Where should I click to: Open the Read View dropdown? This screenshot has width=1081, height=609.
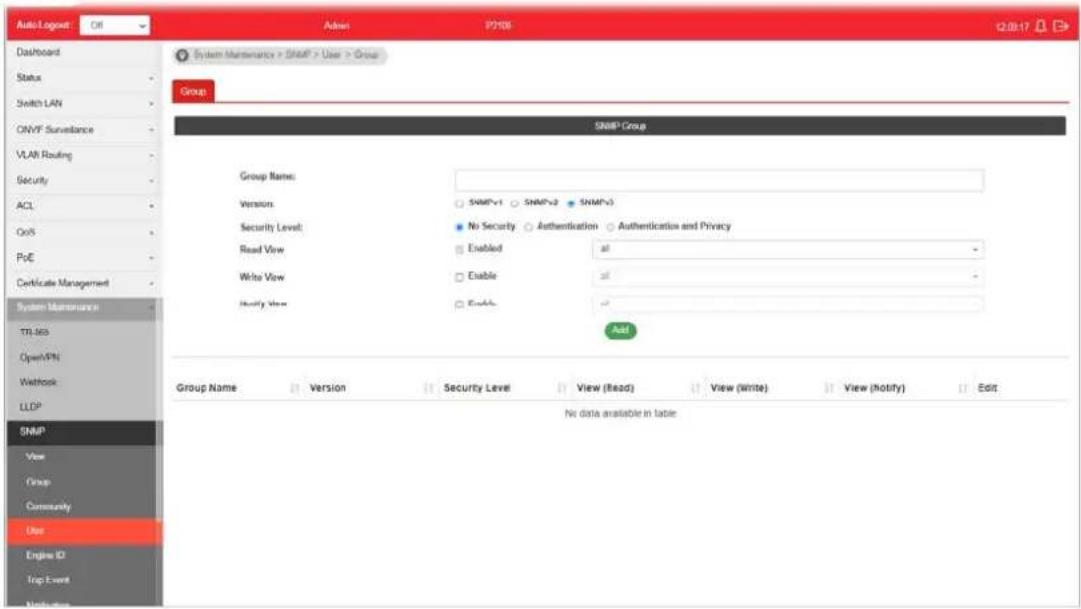click(788, 249)
